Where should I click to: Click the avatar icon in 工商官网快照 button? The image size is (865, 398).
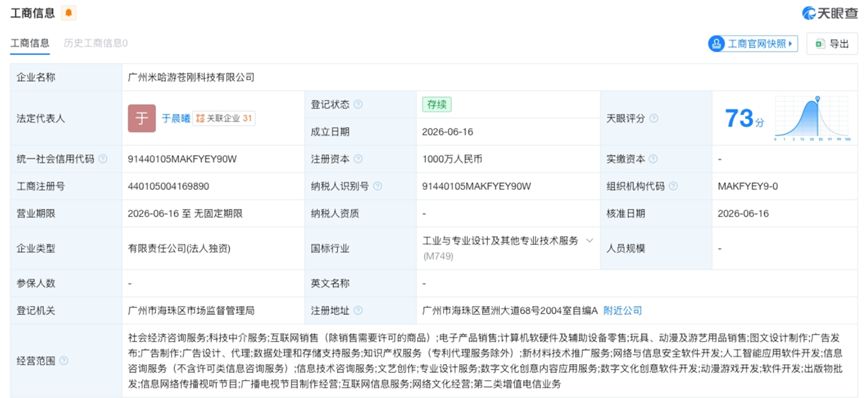[x=717, y=44]
